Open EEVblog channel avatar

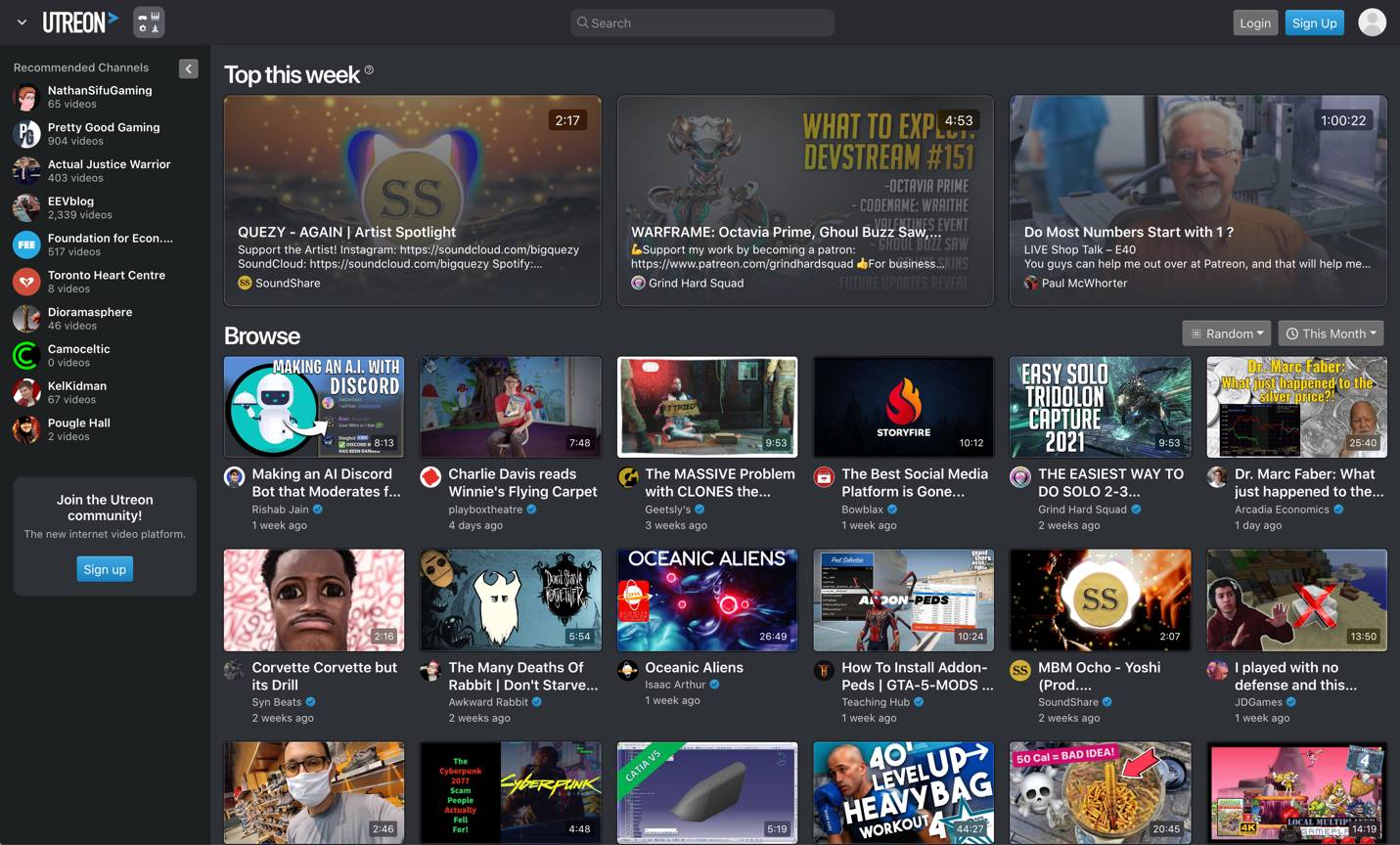[x=26, y=207]
